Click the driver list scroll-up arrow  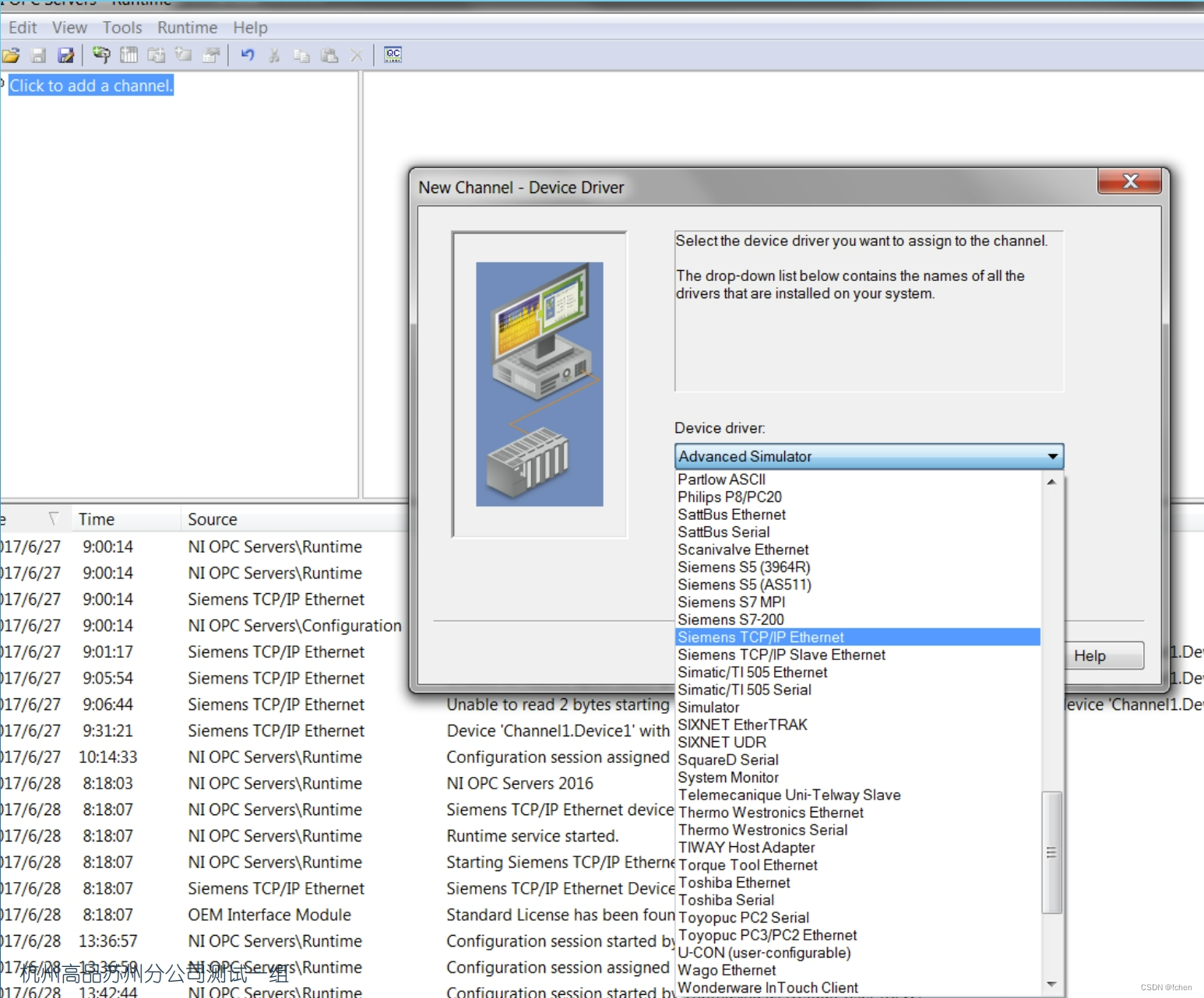click(1051, 482)
